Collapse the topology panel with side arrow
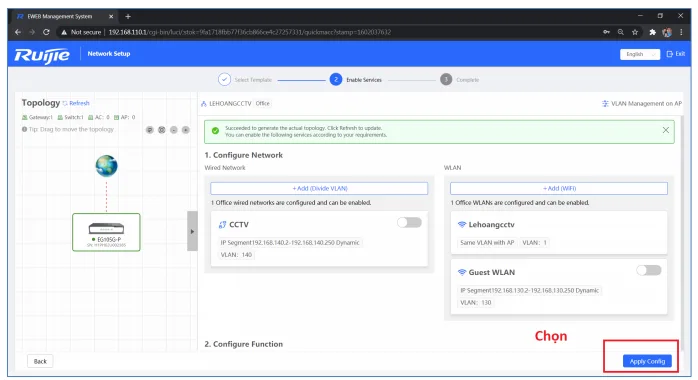The width and height of the screenshot is (698, 380). 192,231
